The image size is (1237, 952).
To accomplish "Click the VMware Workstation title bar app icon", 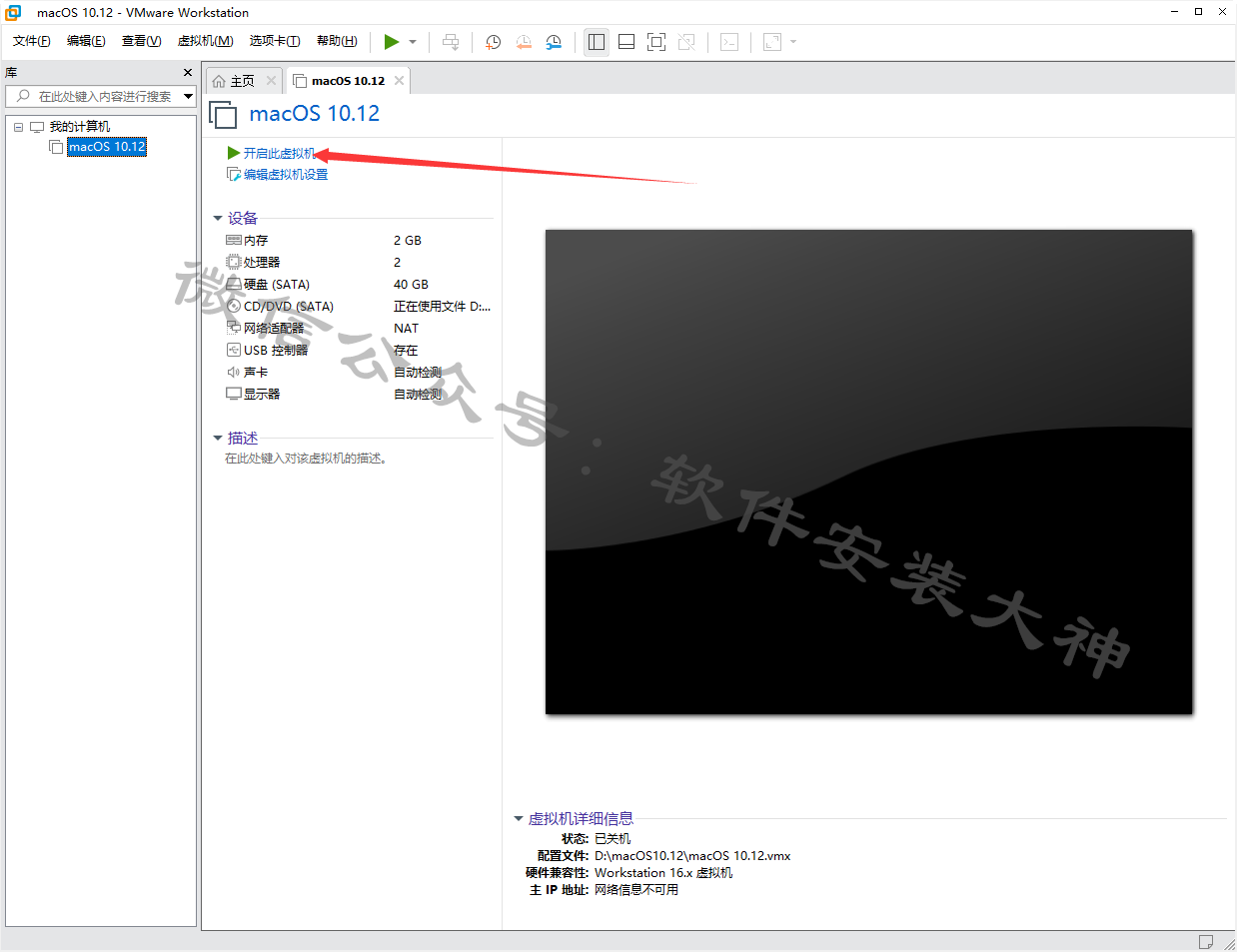I will tap(14, 12).
